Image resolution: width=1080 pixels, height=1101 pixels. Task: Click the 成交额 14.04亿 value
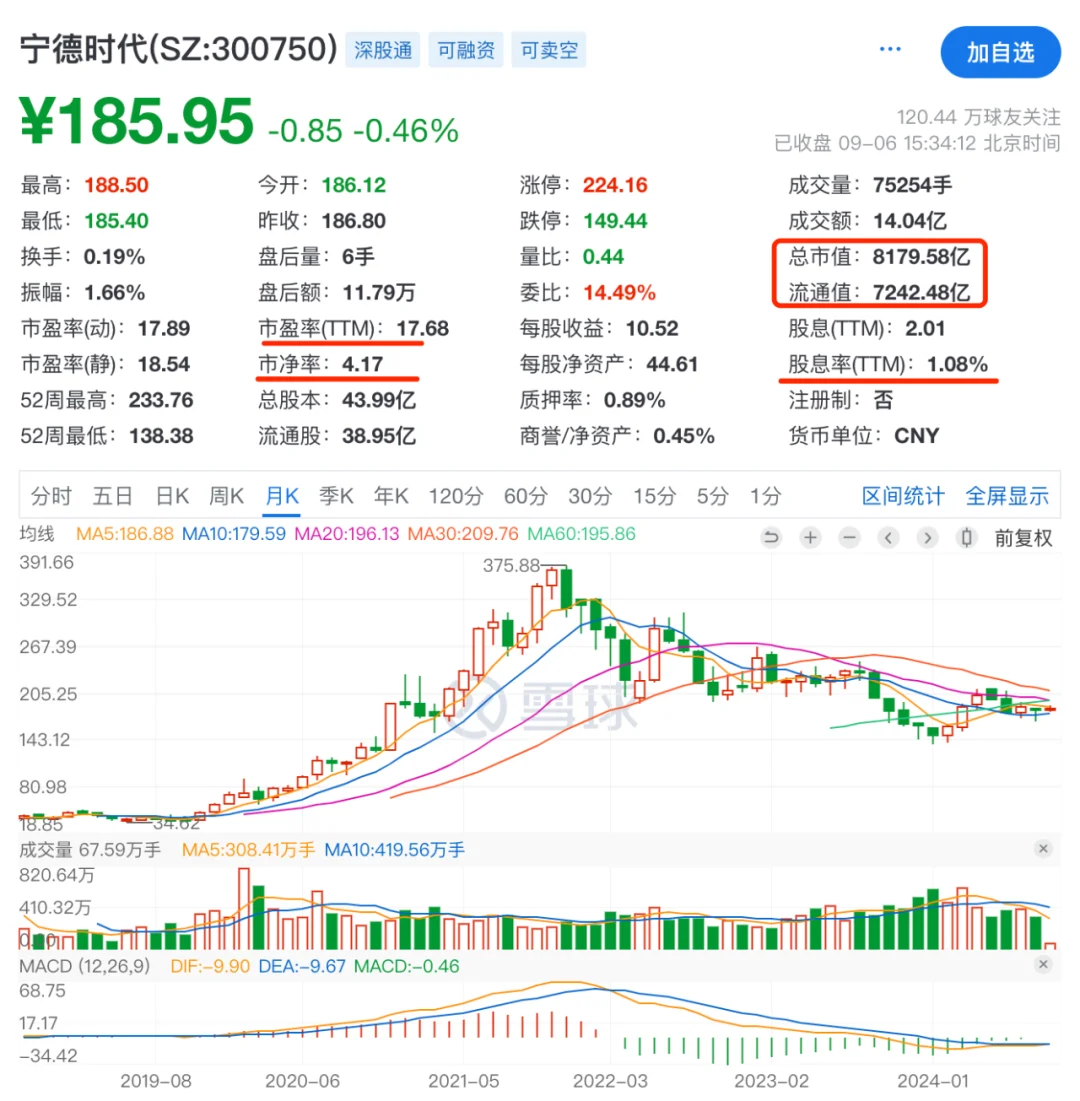(910, 221)
